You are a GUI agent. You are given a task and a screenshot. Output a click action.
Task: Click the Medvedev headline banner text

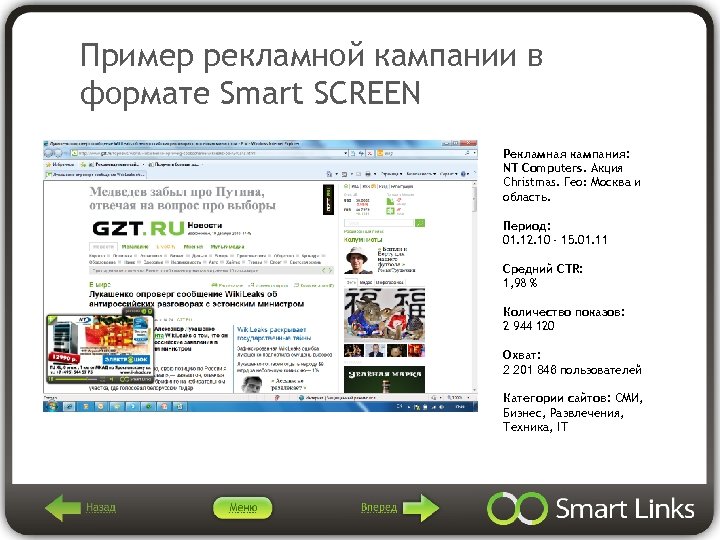pos(182,198)
